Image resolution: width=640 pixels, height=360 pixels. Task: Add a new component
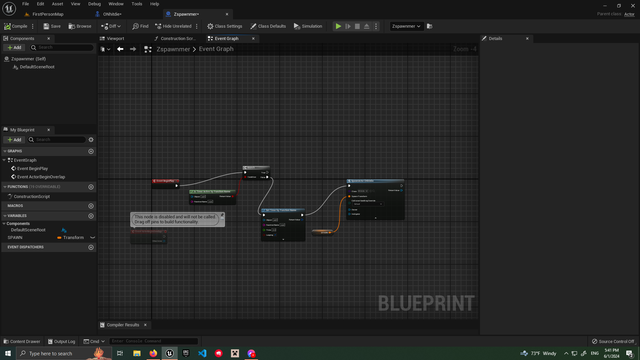14,47
